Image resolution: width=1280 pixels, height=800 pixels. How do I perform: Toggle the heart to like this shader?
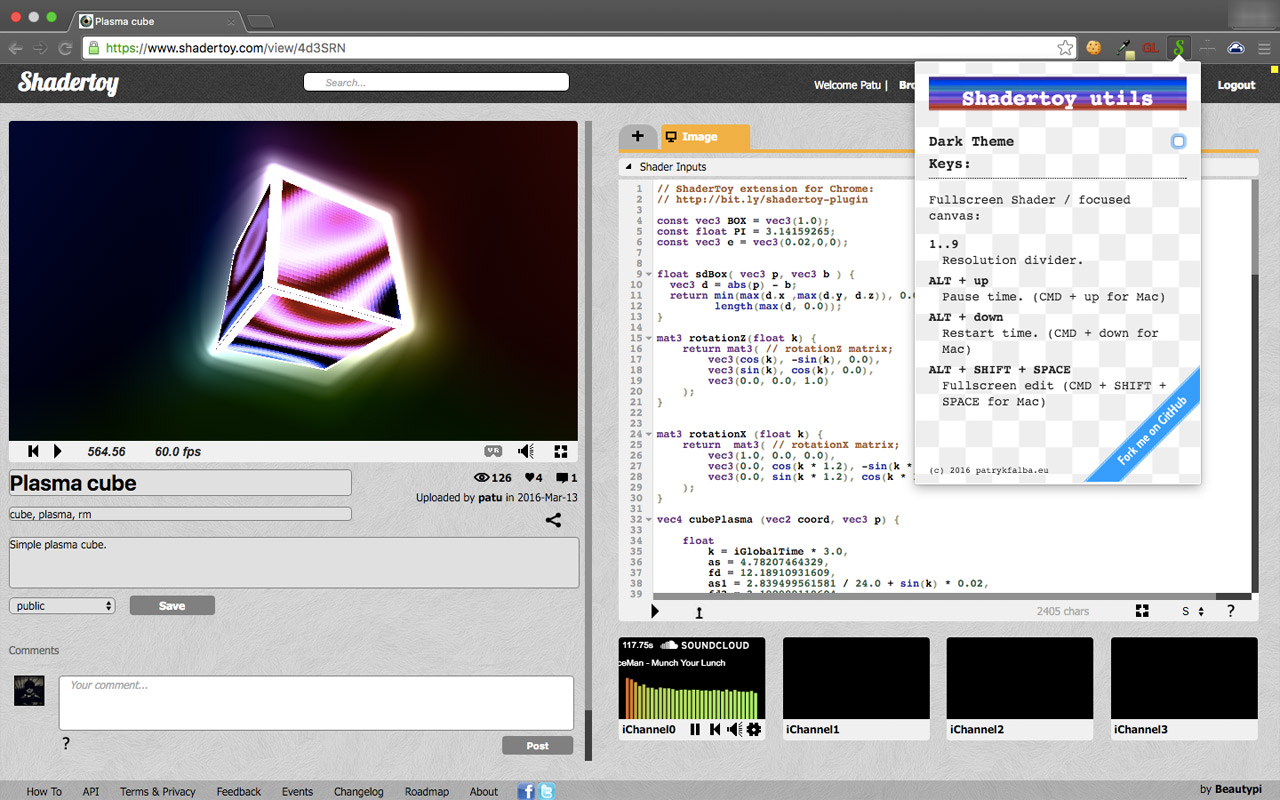coord(530,477)
